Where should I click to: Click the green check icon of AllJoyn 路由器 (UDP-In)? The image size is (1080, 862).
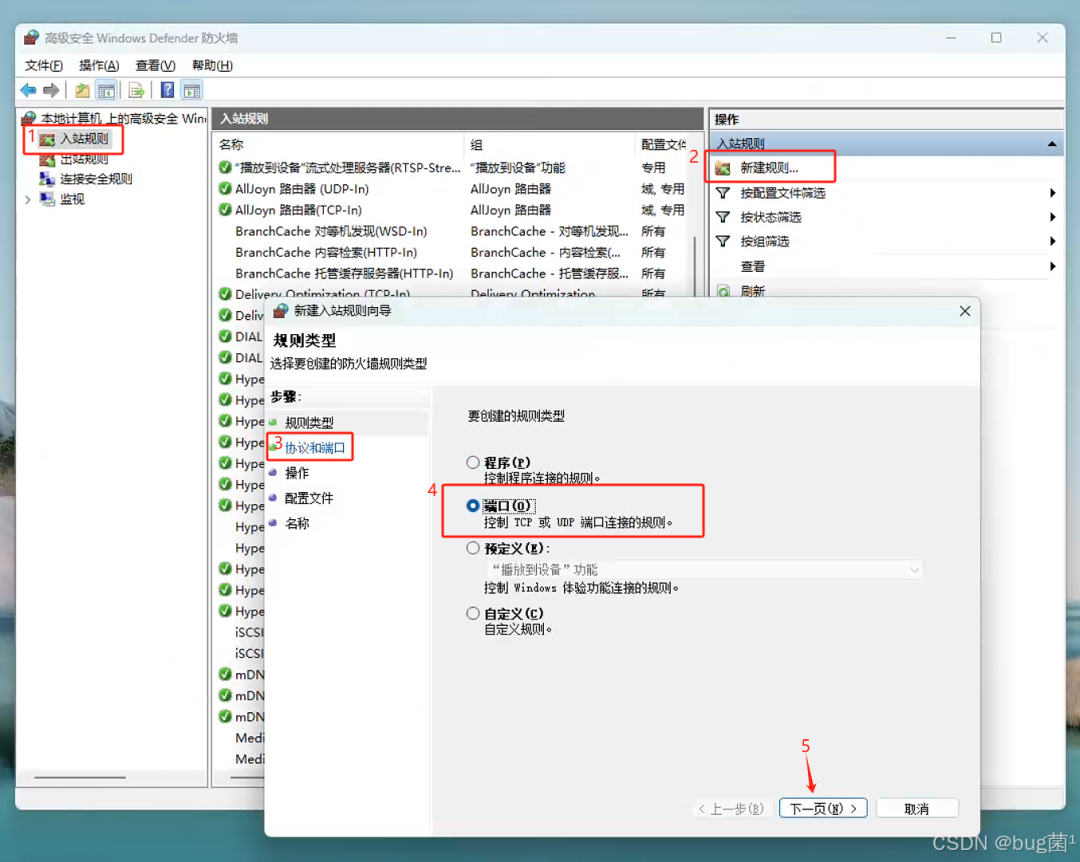[x=225, y=188]
